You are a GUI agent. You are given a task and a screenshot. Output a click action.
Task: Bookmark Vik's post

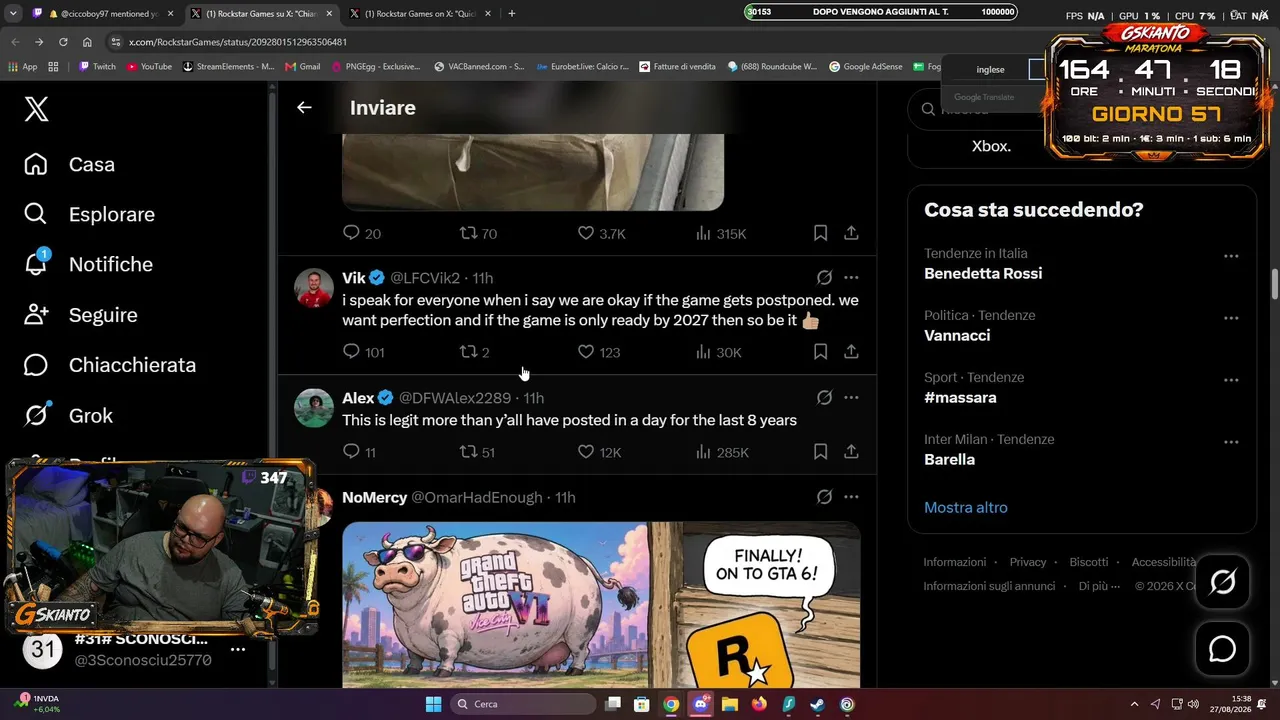coord(820,352)
